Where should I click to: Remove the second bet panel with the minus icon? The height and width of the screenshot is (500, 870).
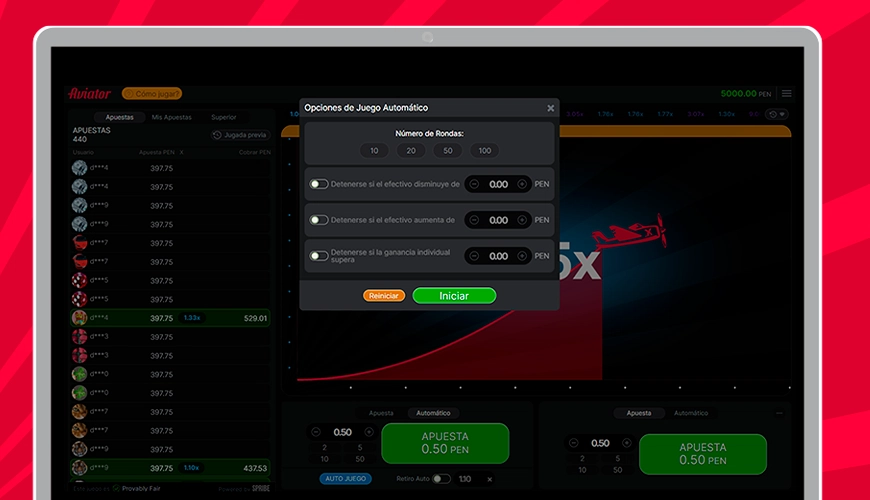(x=780, y=413)
